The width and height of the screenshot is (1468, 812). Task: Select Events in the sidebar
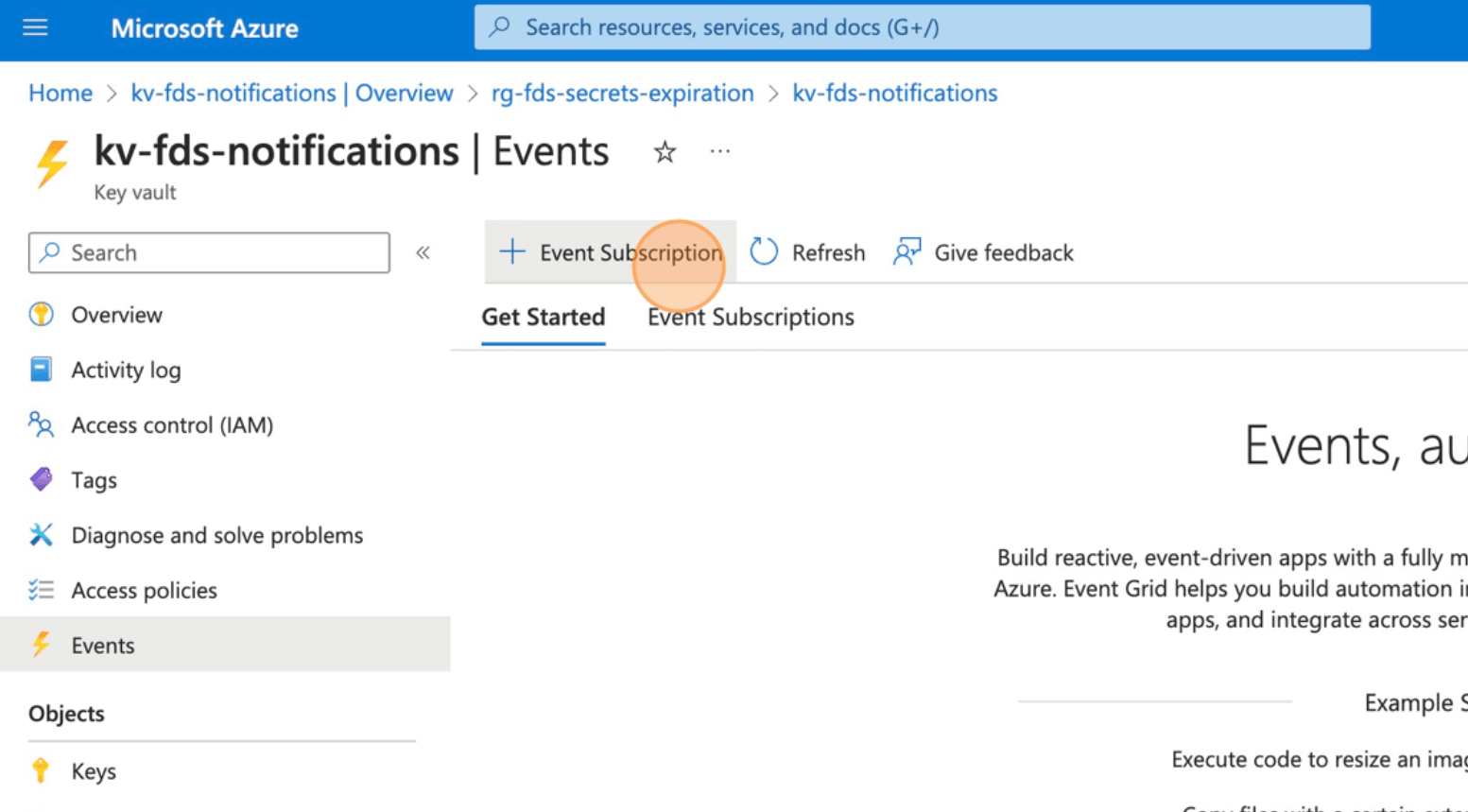click(225, 645)
